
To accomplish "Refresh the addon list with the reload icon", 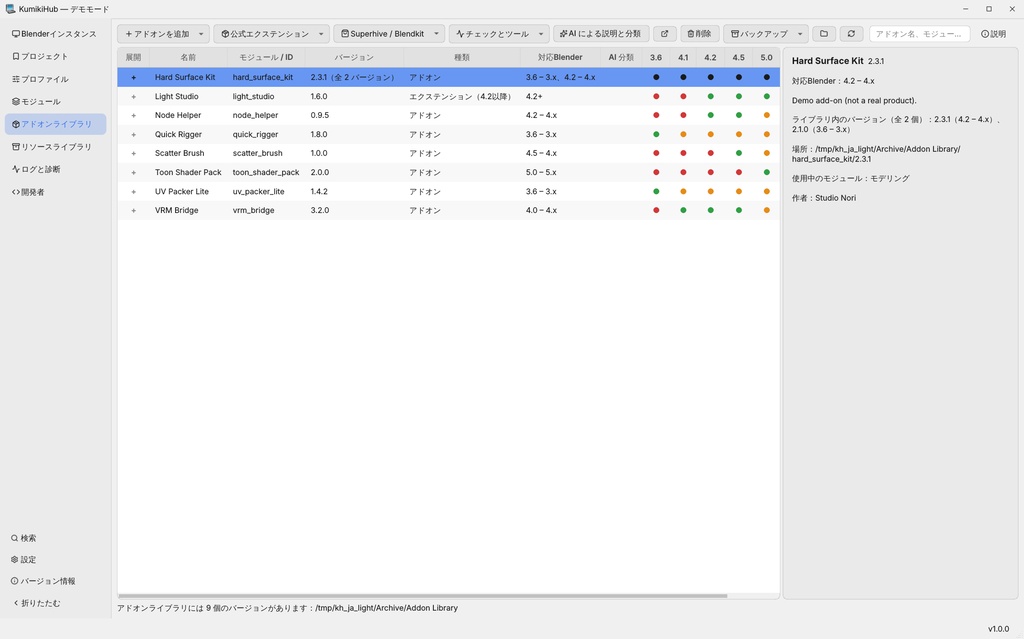I will [851, 34].
